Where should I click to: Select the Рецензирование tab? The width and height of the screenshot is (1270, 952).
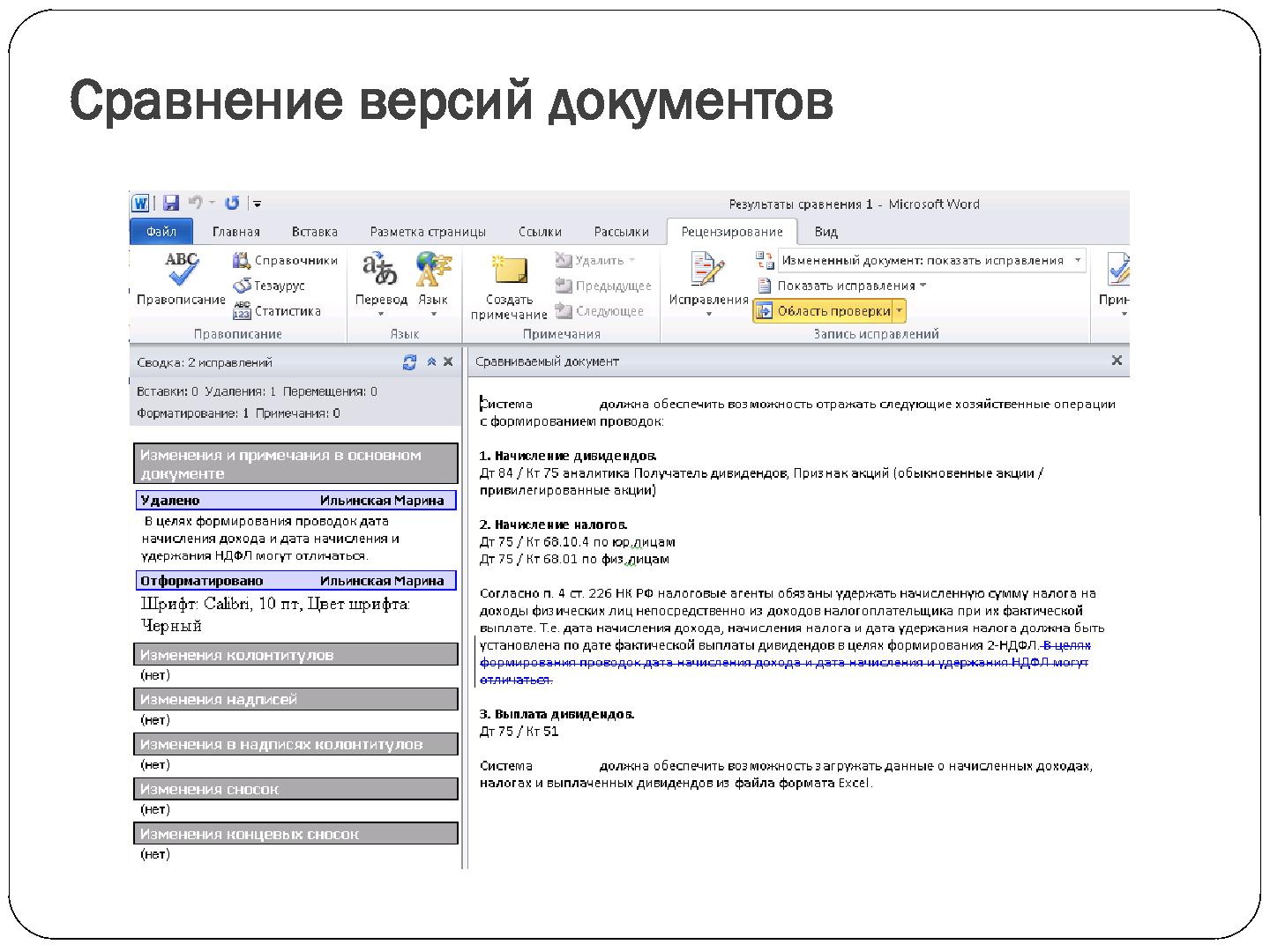[x=732, y=232]
